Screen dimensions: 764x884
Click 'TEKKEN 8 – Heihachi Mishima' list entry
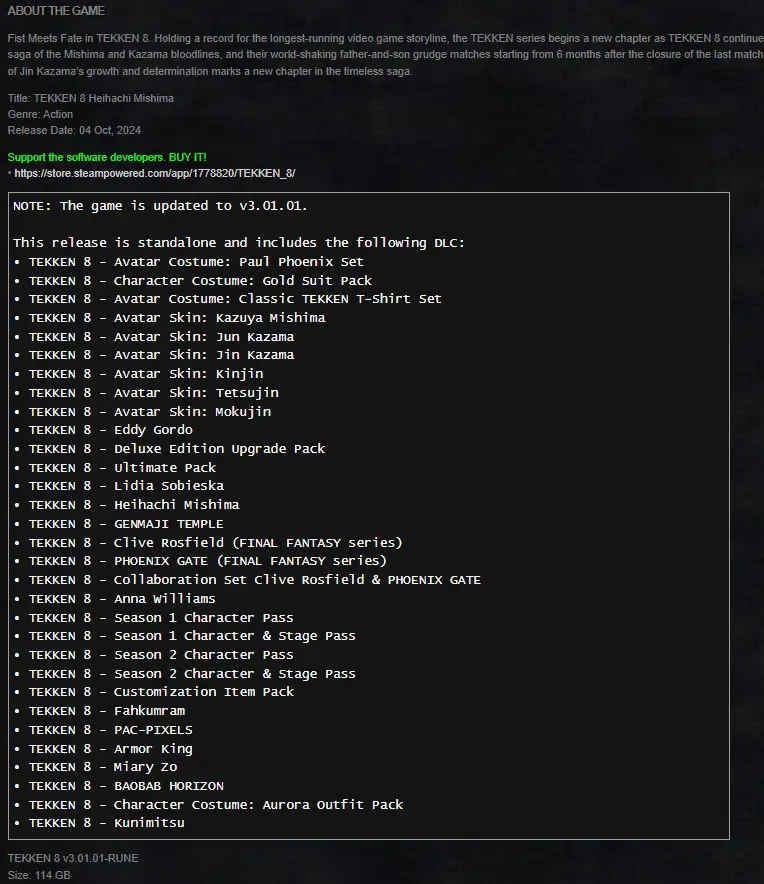click(134, 505)
